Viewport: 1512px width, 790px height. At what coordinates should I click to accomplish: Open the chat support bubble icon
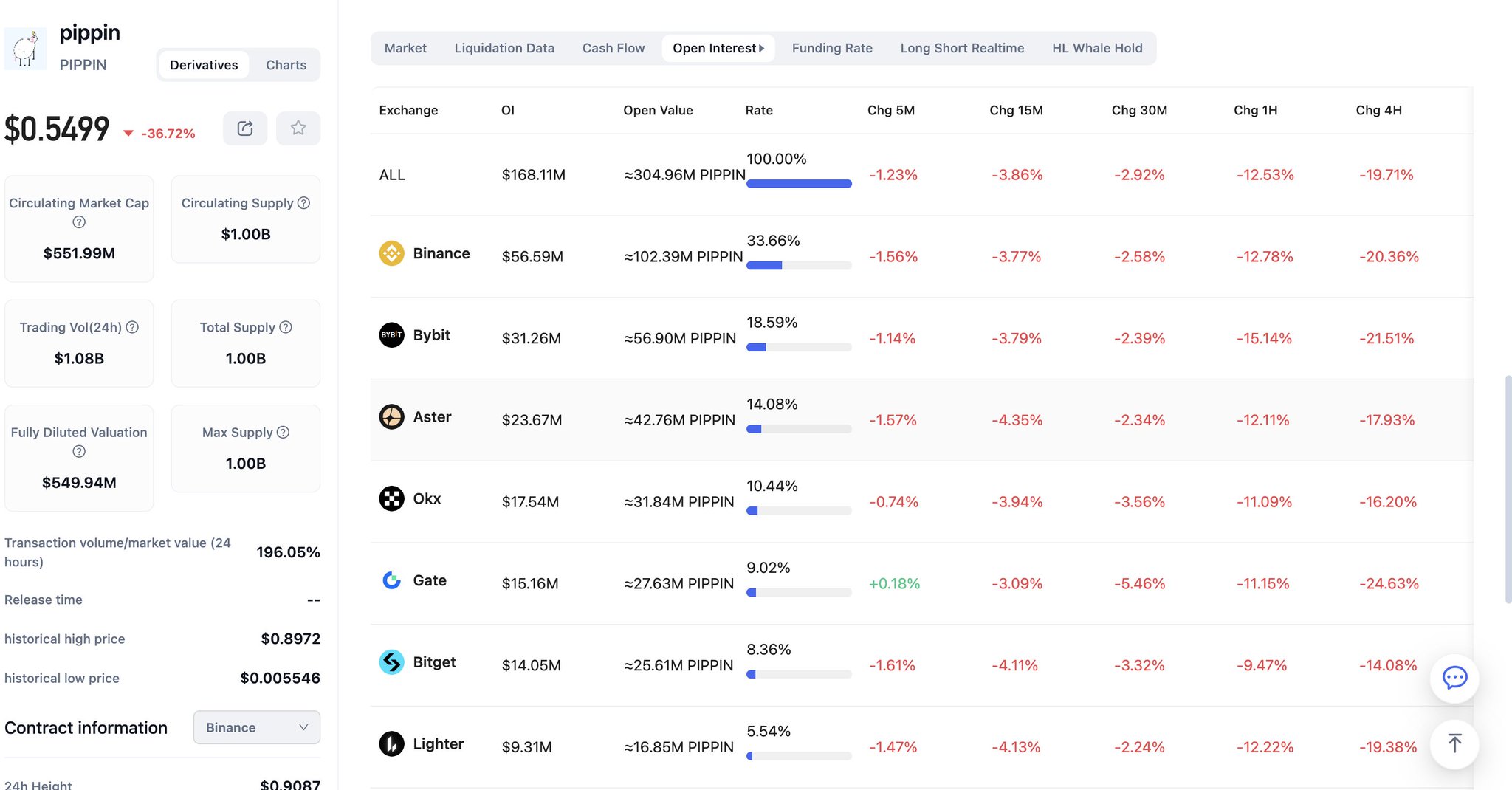click(x=1454, y=678)
